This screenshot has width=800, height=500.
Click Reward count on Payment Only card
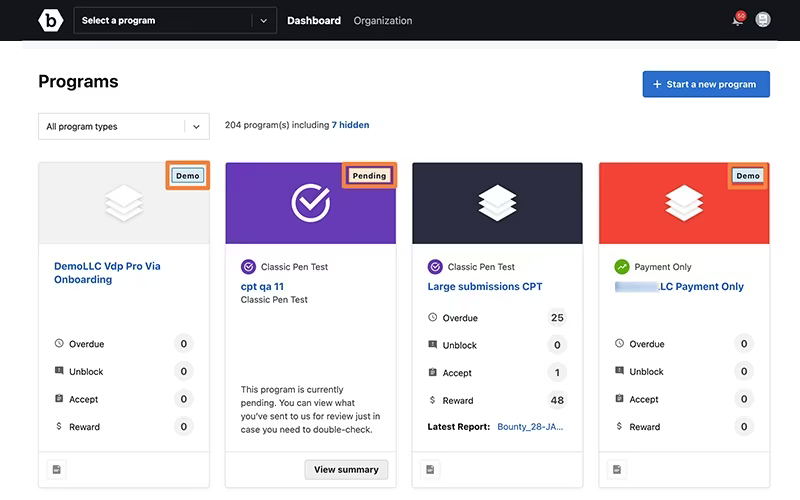click(x=744, y=427)
